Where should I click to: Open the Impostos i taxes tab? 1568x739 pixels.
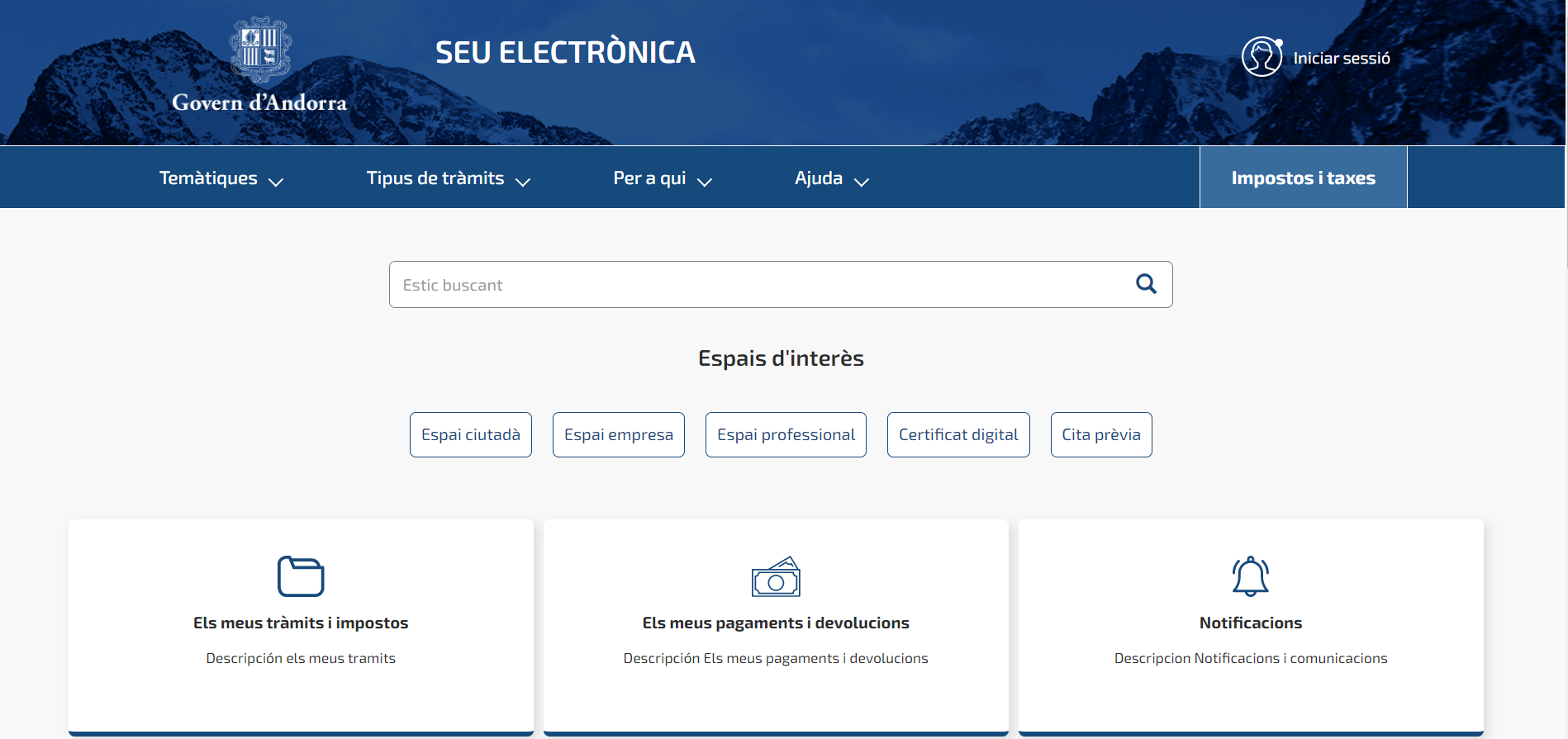(1303, 178)
